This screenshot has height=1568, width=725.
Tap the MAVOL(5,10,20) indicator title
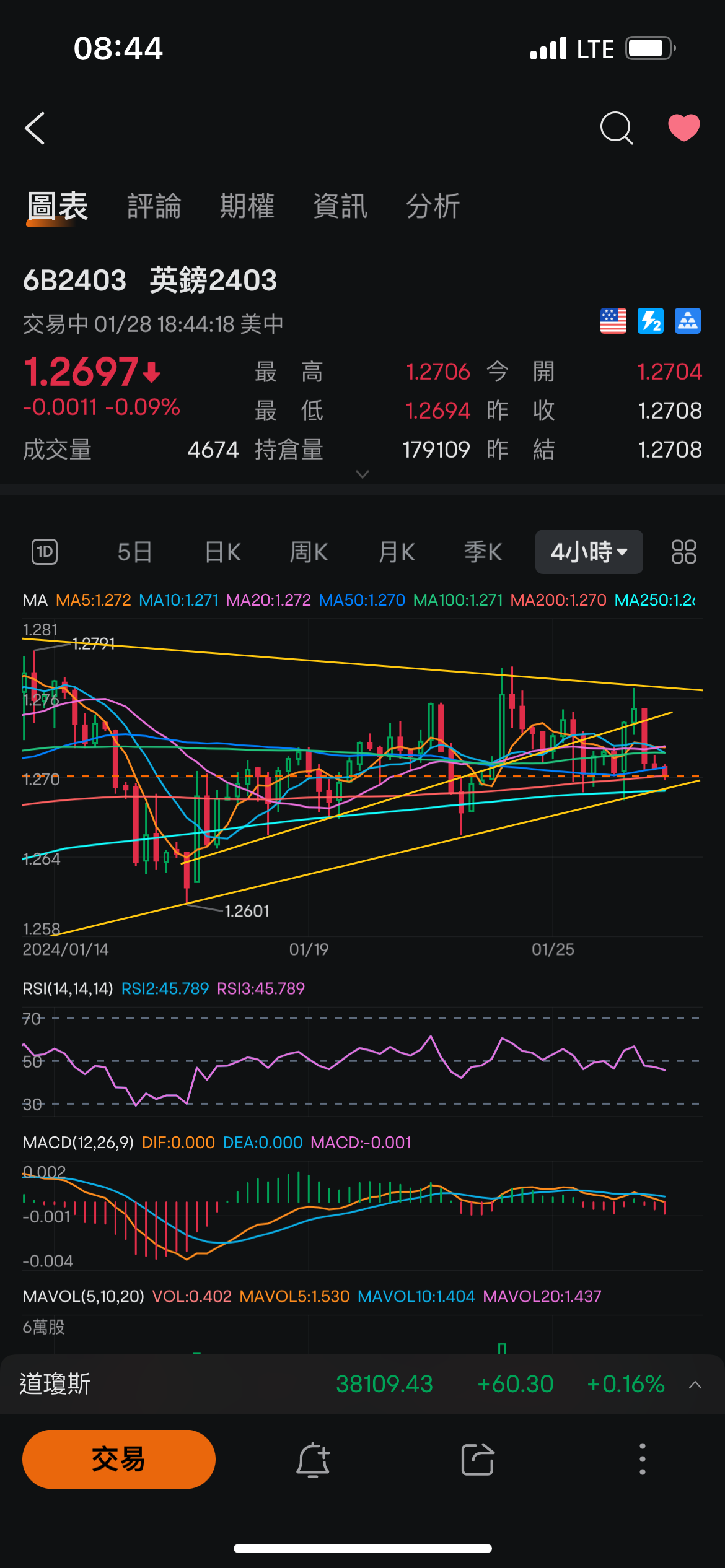84,1297
